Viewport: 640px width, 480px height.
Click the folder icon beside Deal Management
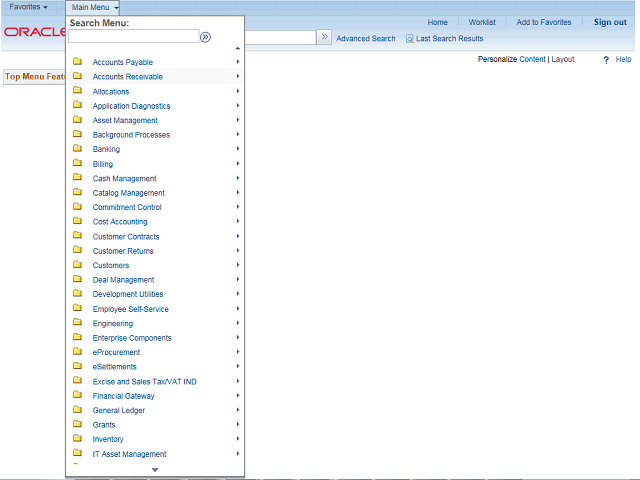(x=77, y=279)
